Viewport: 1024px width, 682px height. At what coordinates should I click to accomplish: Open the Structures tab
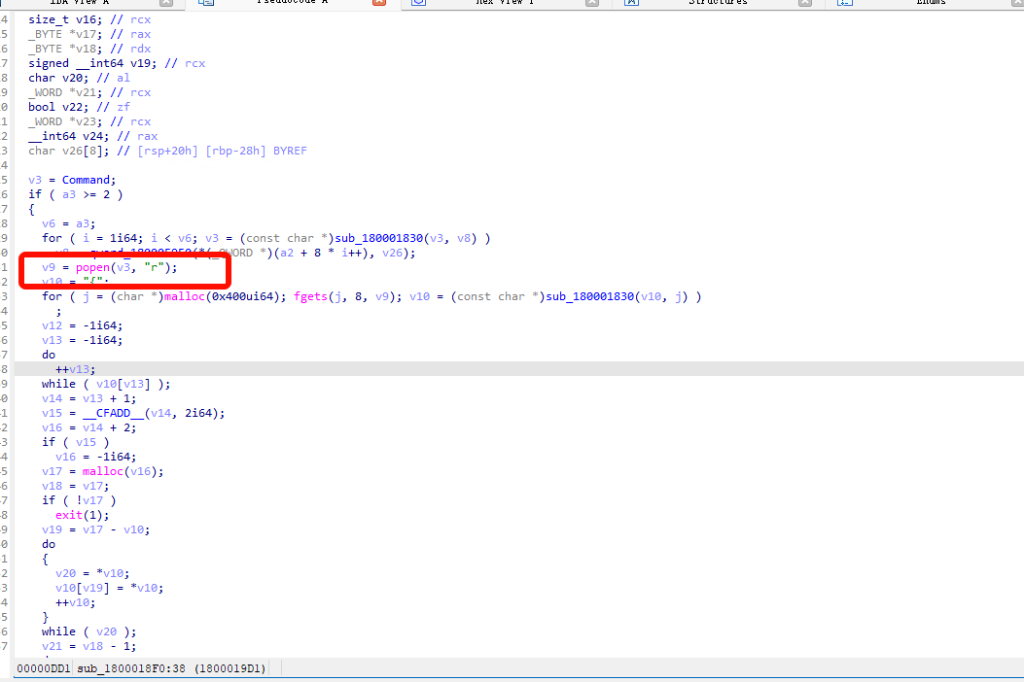click(717, 3)
